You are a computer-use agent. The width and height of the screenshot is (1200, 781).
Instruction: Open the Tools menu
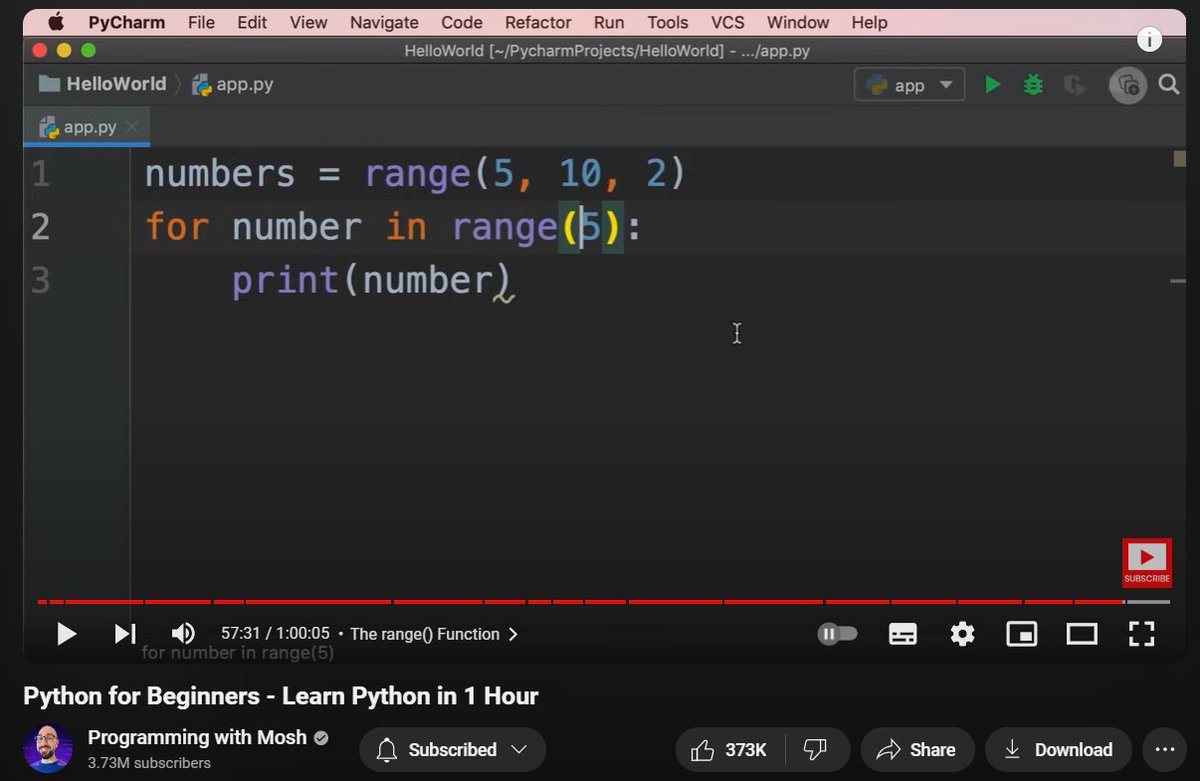click(x=667, y=22)
